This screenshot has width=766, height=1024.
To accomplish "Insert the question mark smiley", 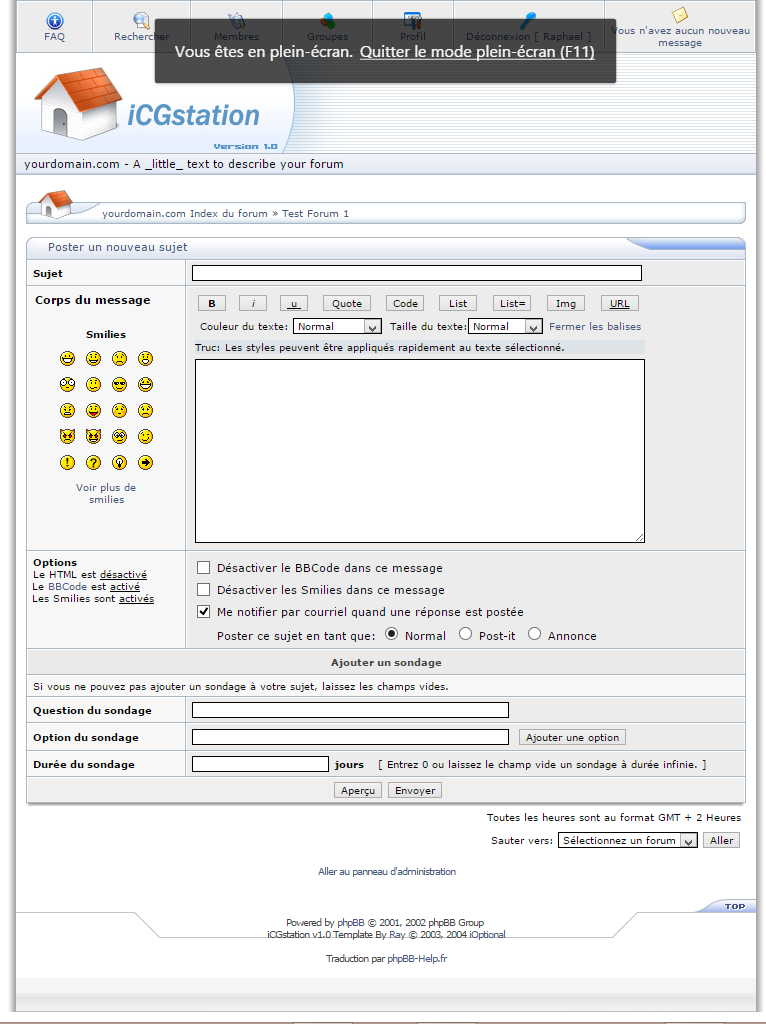I will (93, 463).
